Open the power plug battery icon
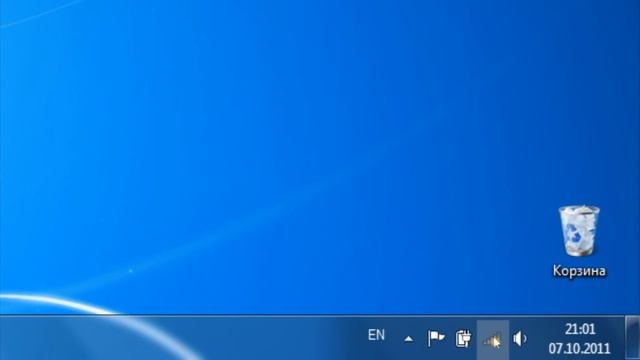 [x=463, y=339]
